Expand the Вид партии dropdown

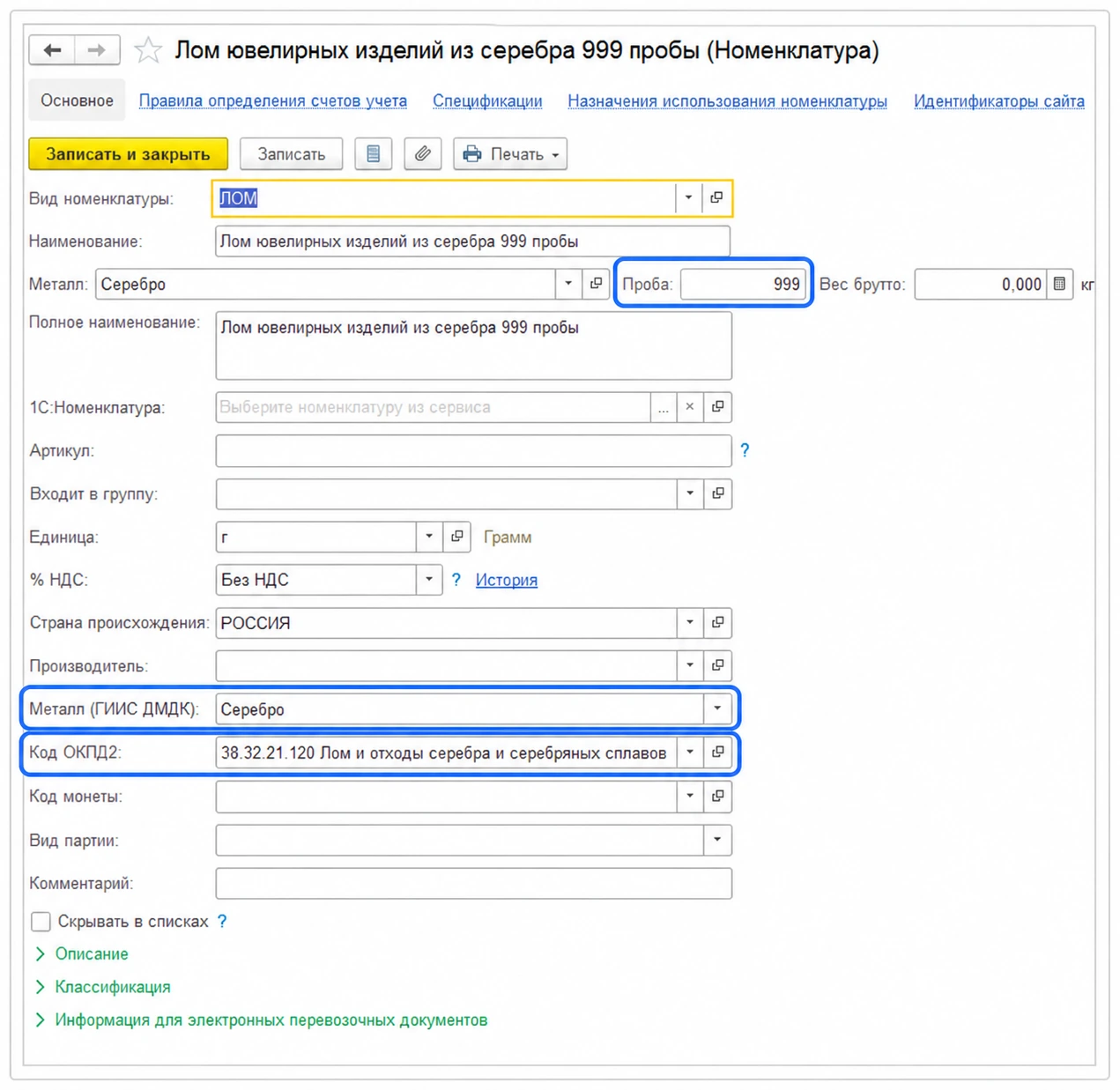click(x=717, y=840)
